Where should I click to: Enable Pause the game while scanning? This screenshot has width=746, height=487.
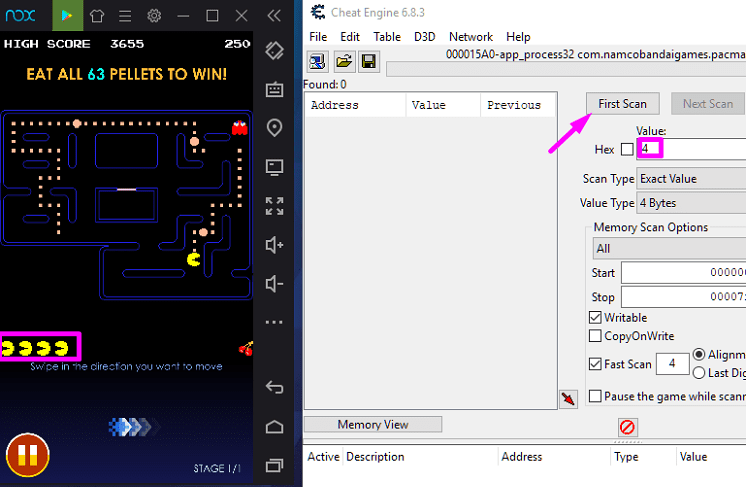pos(595,396)
